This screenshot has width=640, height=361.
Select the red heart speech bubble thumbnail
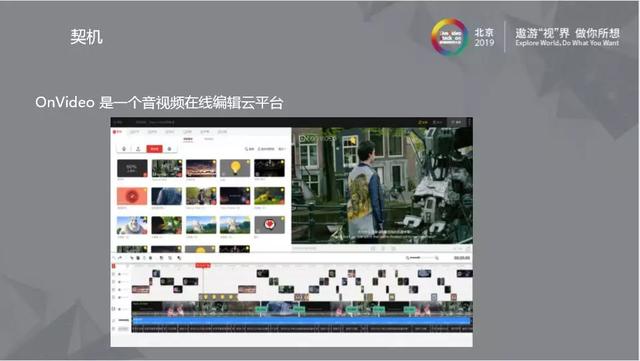269,225
